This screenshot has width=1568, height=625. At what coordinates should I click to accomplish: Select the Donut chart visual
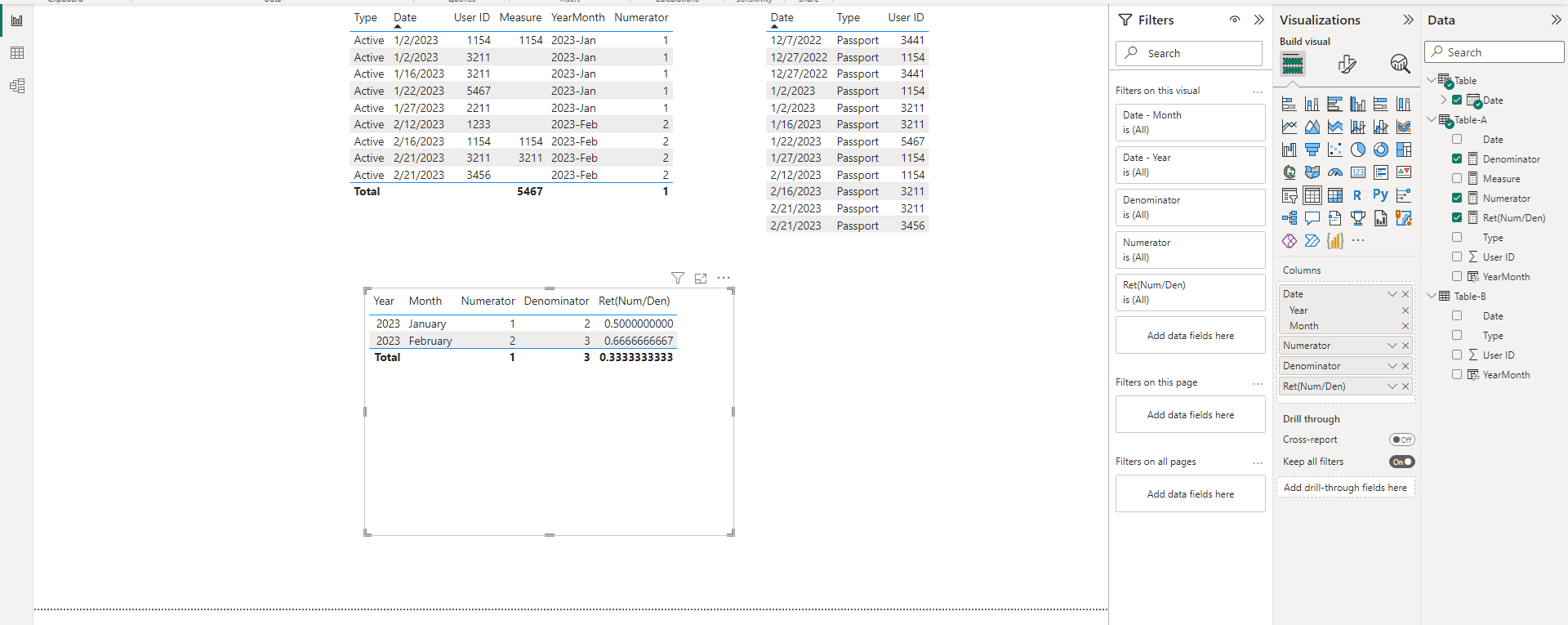1381,150
